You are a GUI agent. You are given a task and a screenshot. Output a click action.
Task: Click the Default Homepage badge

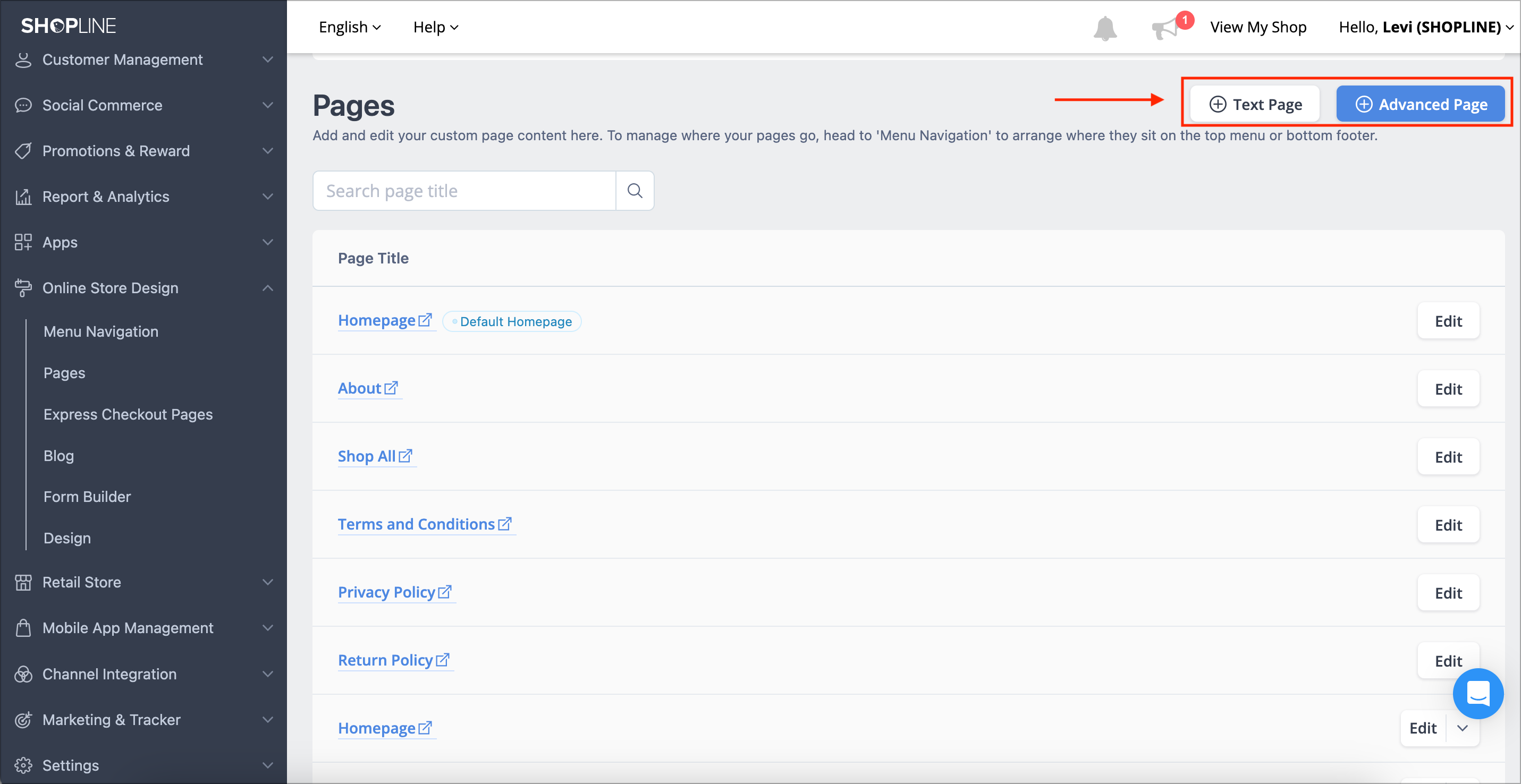click(512, 321)
